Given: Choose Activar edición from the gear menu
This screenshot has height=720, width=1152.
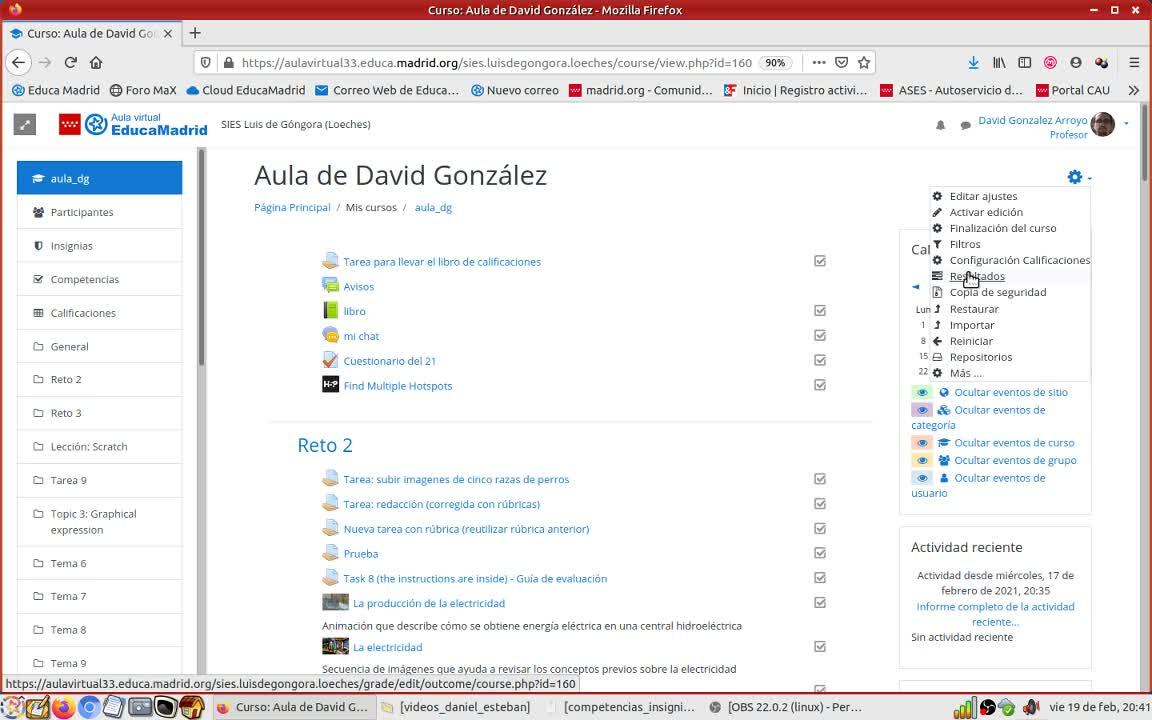Looking at the screenshot, I should pyautogui.click(x=986, y=212).
